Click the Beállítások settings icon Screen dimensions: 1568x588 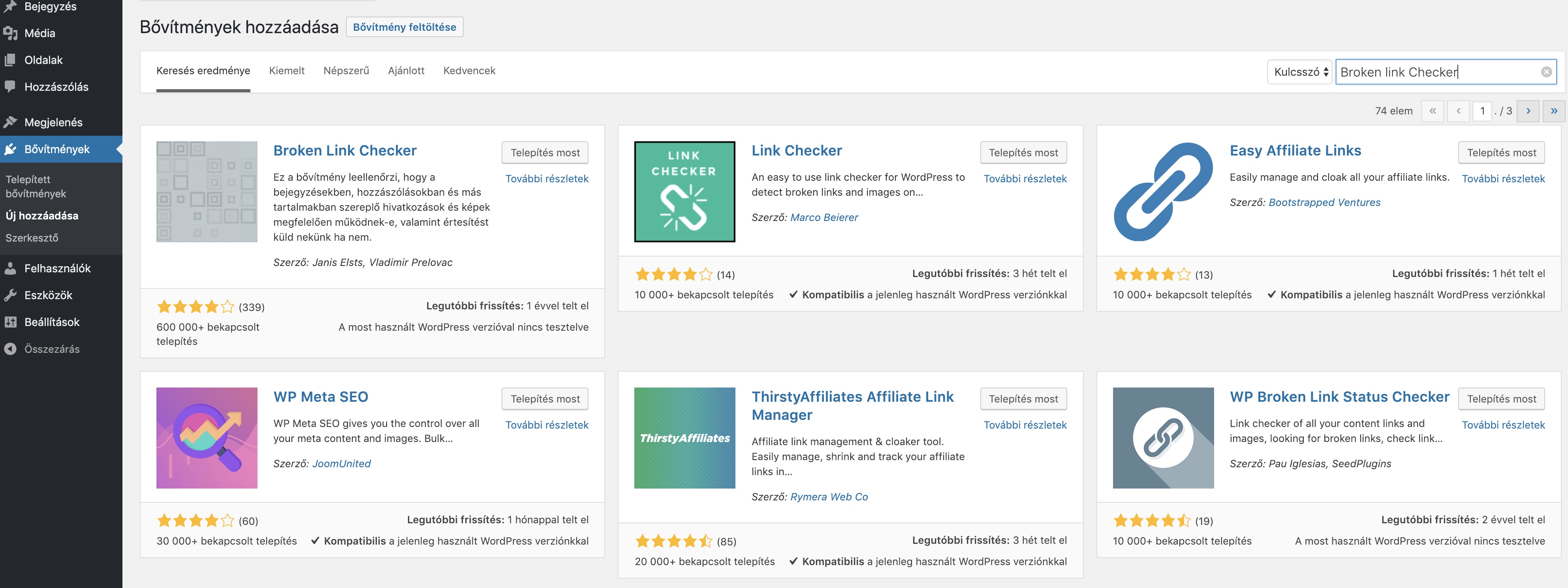coord(10,322)
